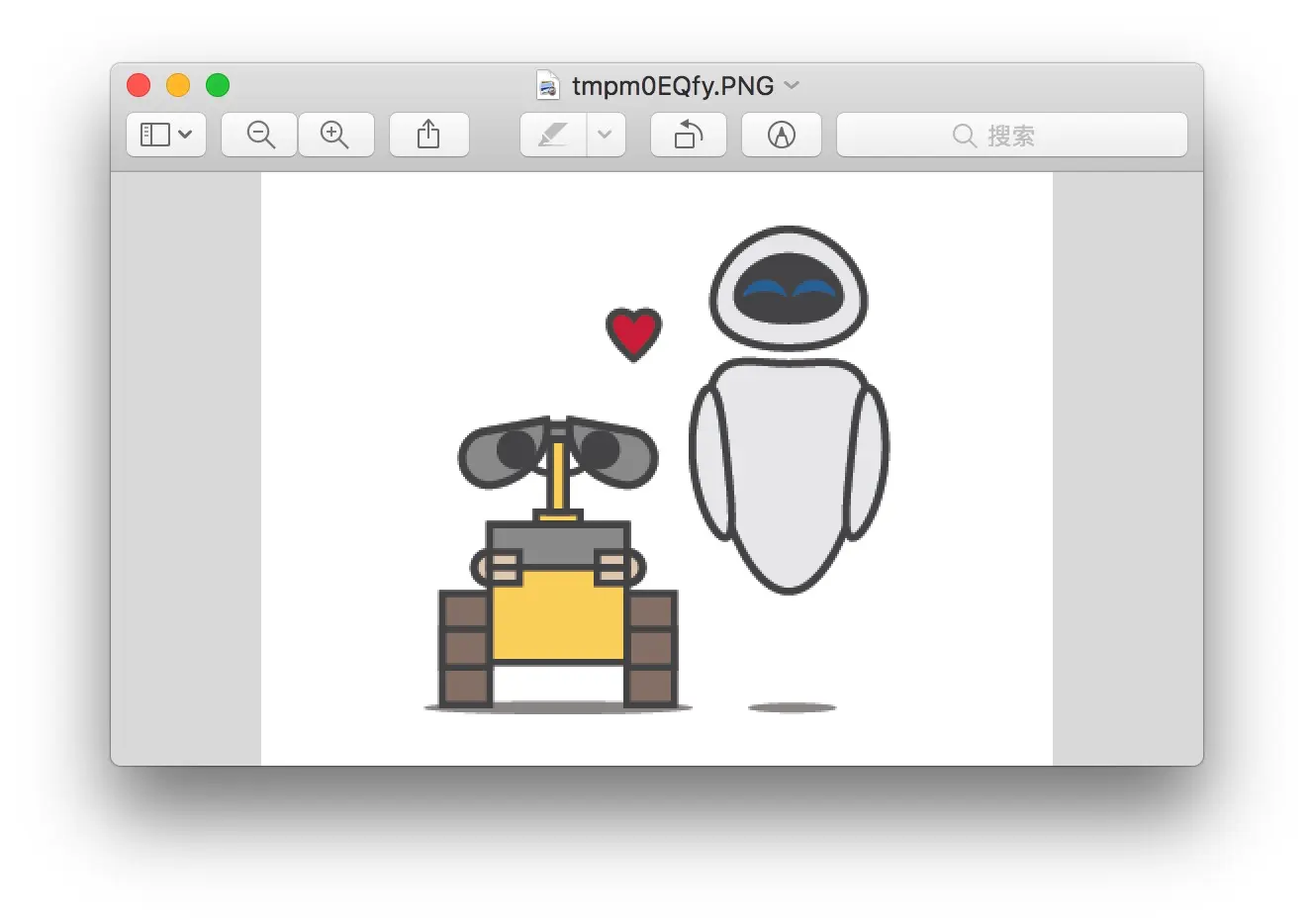This screenshot has width=1314, height=924.
Task: Open the Share menu icon
Action: point(428,135)
